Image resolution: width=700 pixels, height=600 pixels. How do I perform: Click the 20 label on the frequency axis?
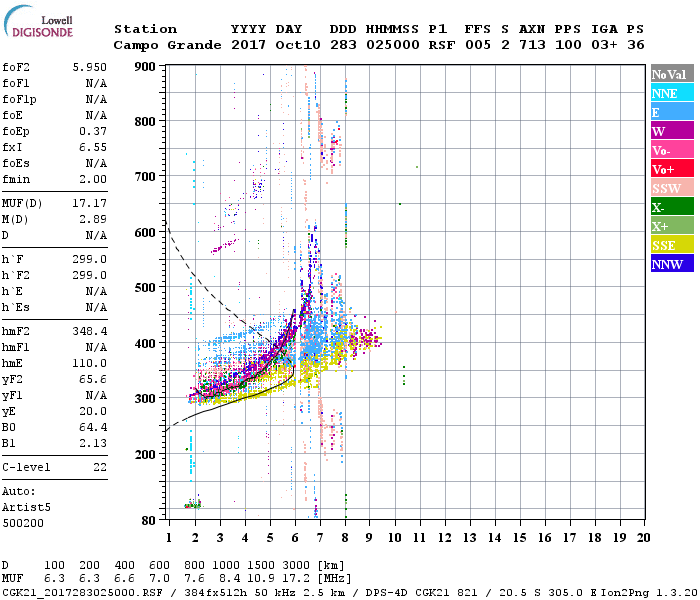pyautogui.click(x=643, y=537)
